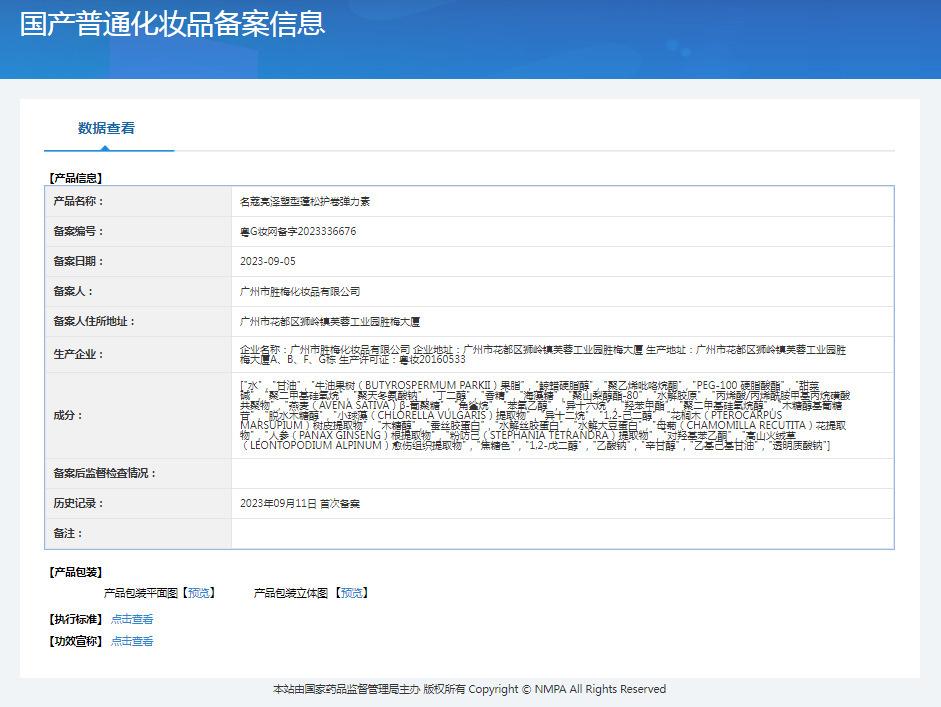Click the NMPA copyright footer text

(x=469, y=689)
